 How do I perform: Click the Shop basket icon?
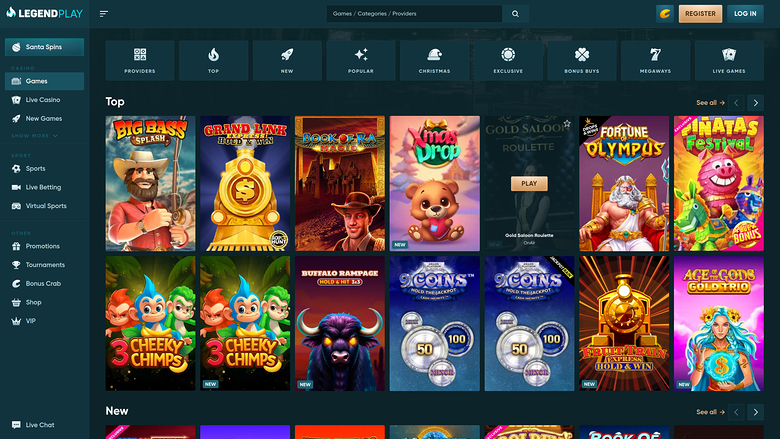(16, 302)
